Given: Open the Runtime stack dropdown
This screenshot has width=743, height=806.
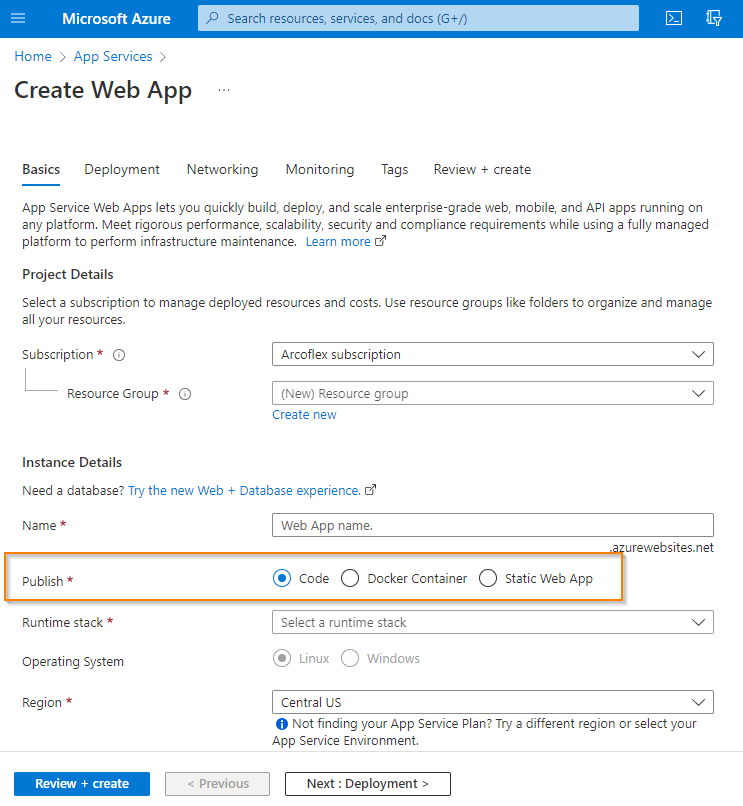Looking at the screenshot, I should 493,622.
